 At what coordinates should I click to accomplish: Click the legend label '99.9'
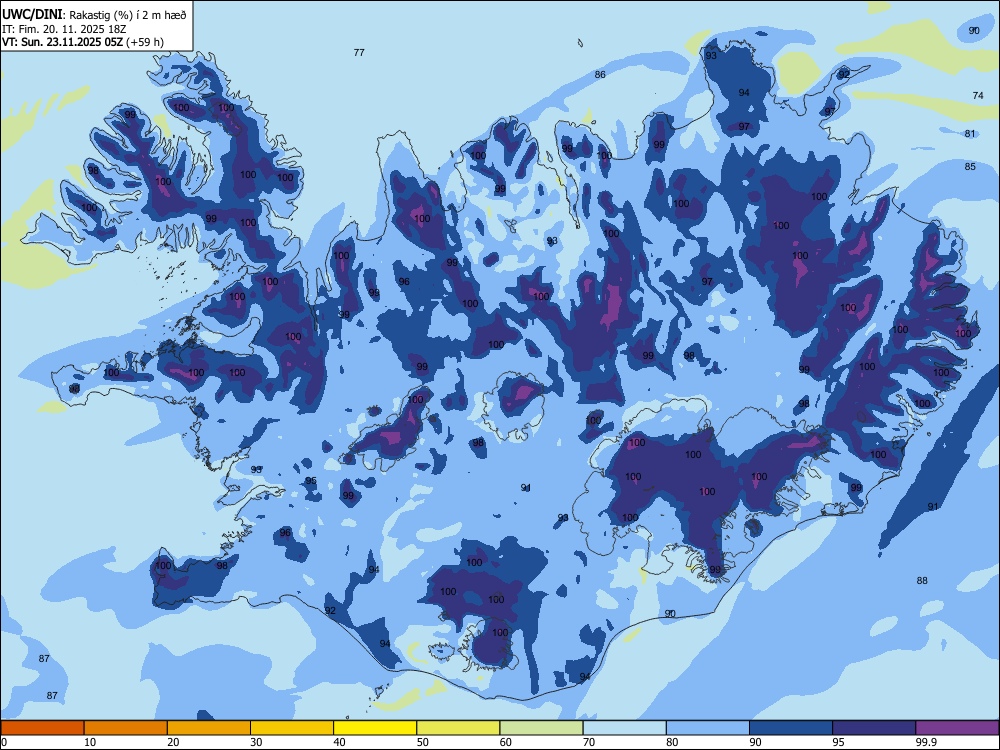925,742
